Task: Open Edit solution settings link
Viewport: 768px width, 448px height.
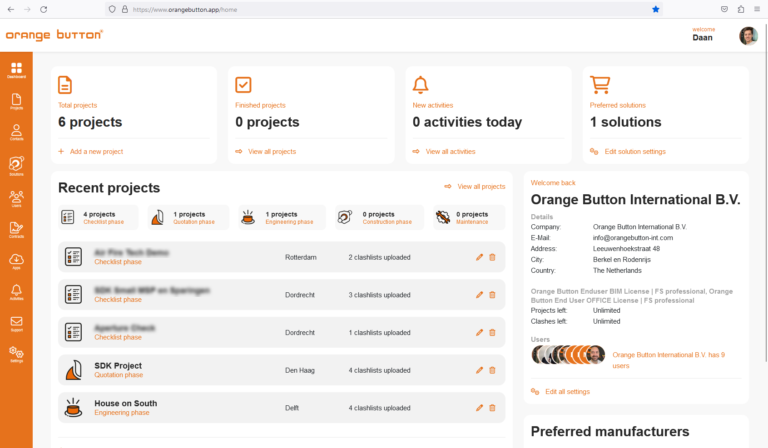Action: pyautogui.click(x=627, y=151)
